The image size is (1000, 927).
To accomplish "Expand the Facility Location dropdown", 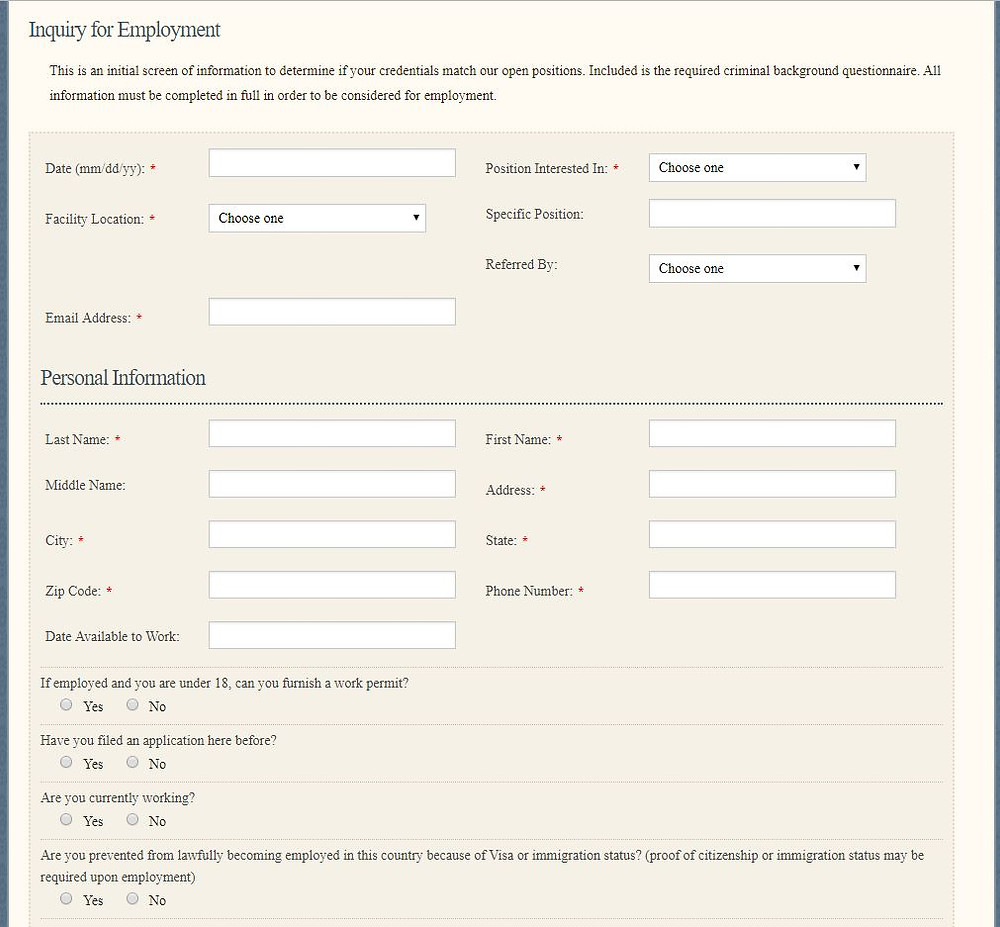I will click(x=317, y=218).
